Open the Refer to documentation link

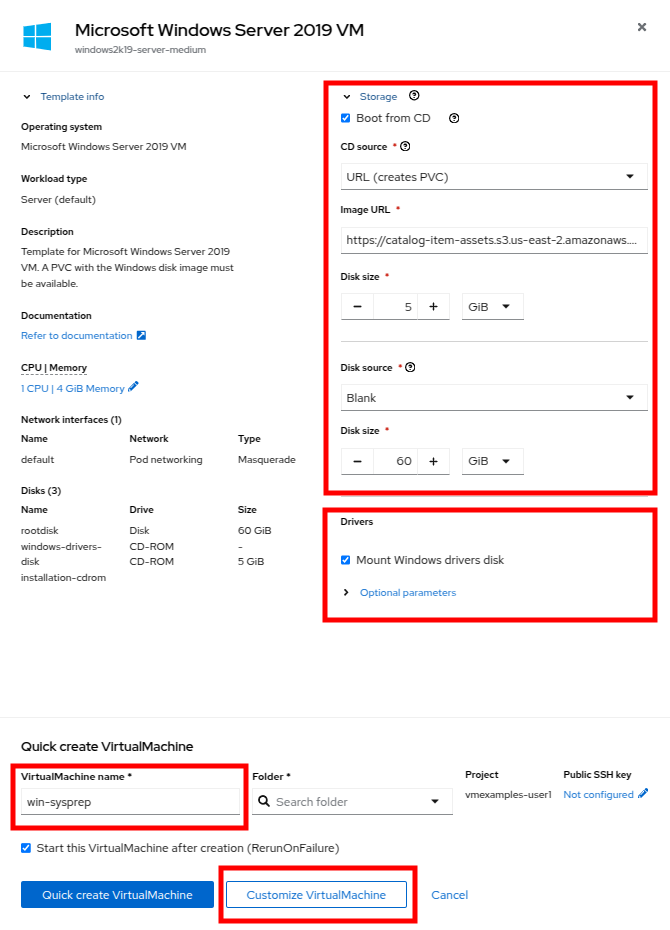tap(77, 336)
